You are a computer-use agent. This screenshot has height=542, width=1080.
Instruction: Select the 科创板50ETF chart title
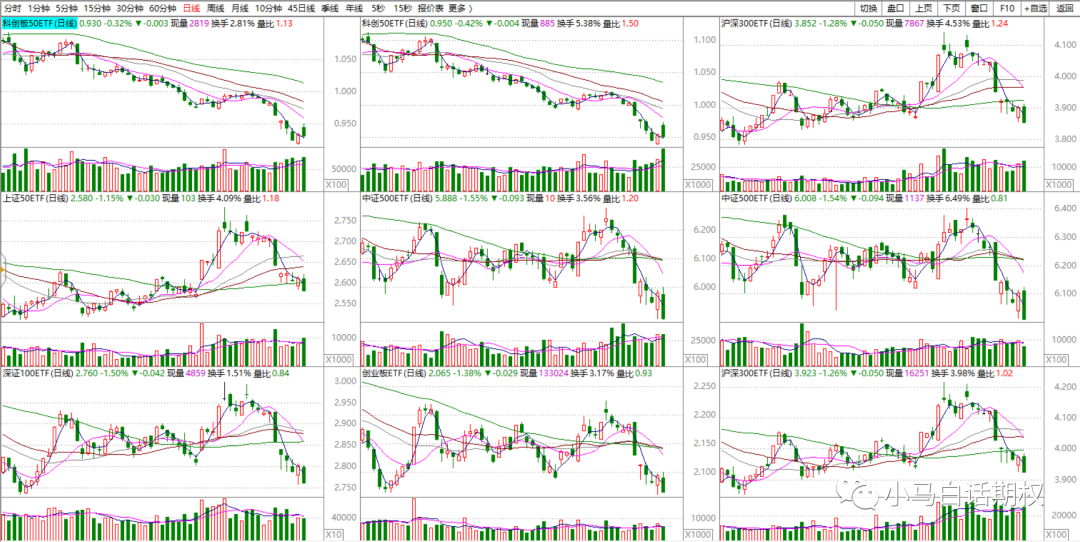[40, 22]
